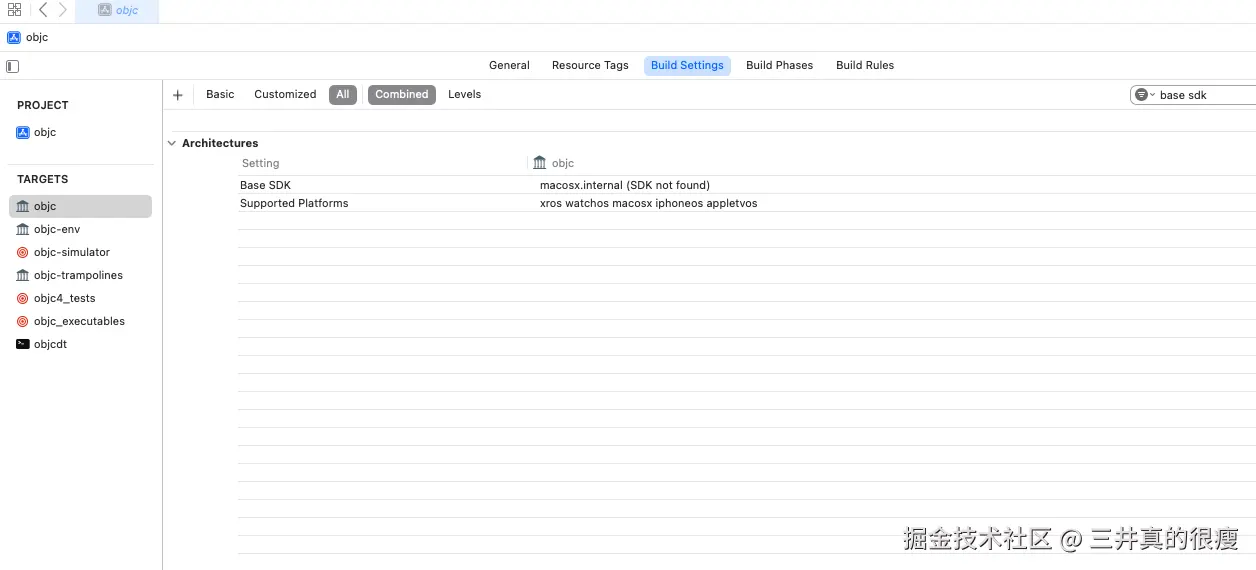Open the General tab
1256x570 pixels.
[509, 65]
